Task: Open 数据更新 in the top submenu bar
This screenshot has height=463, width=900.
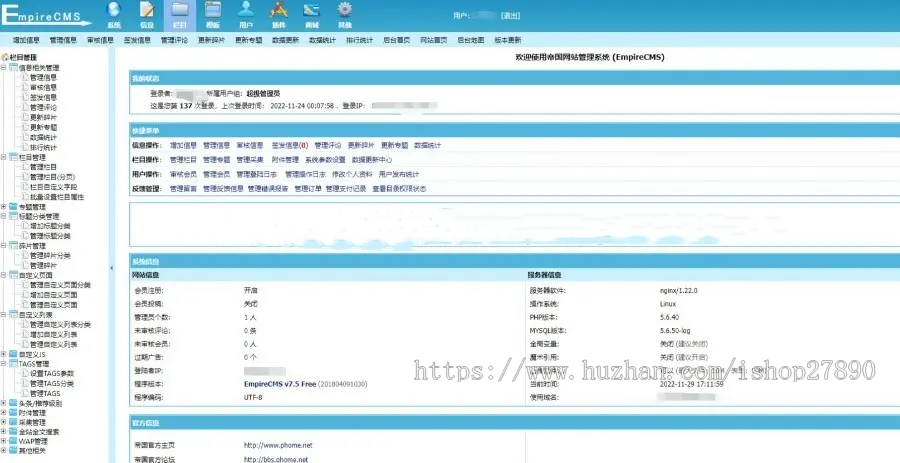Action: tap(285, 40)
